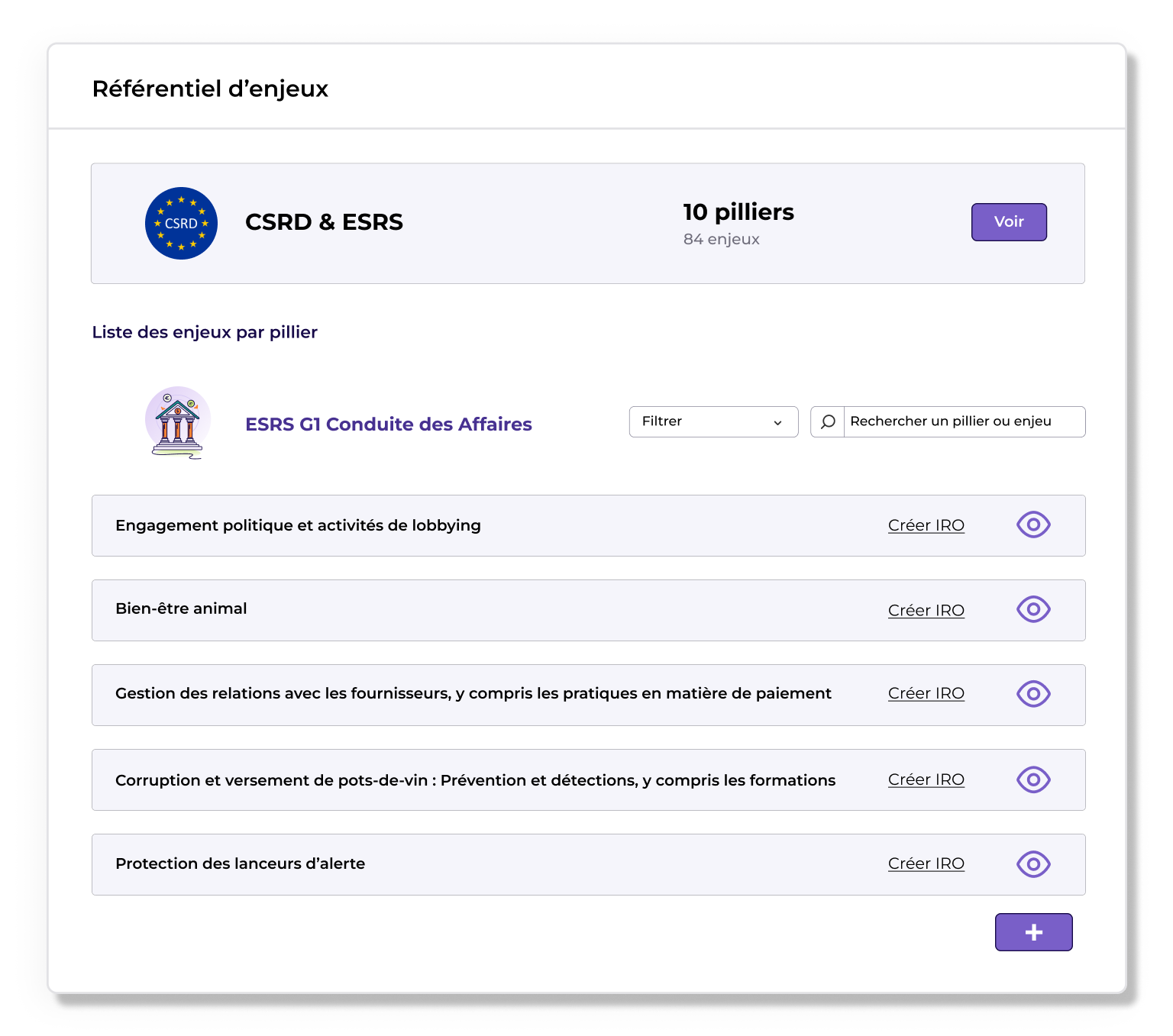Open the ESRS G1 Conduite des Affaires pillar
Image resolution: width=1173 pixels, height=1036 pixels.
pyautogui.click(x=388, y=424)
